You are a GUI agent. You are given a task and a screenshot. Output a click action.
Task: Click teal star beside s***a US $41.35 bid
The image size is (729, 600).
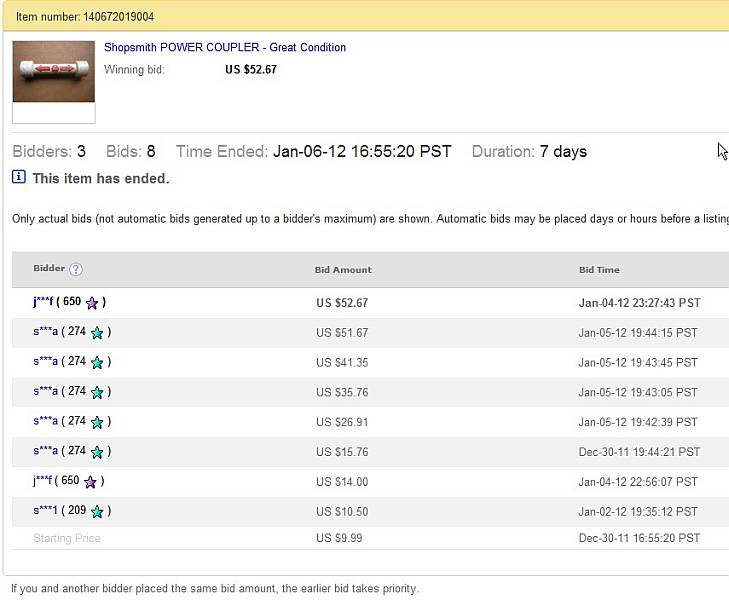[97, 363]
